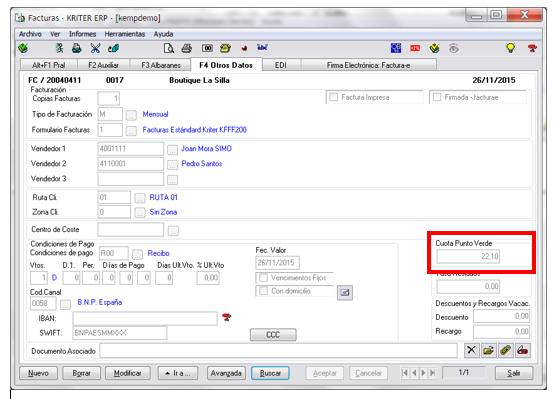The height and width of the screenshot is (399, 558).
Task: Go to first record navigation arrow
Action: click(x=405, y=373)
